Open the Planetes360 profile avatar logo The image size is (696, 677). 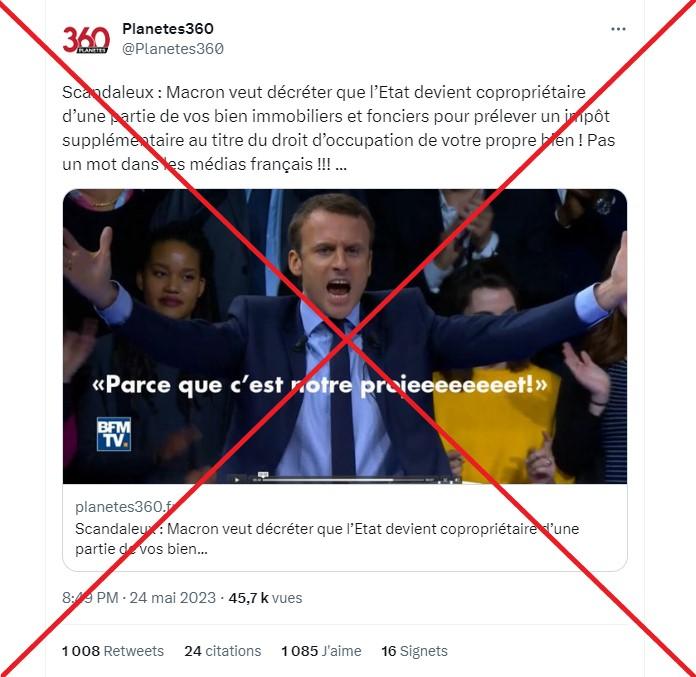[86, 40]
